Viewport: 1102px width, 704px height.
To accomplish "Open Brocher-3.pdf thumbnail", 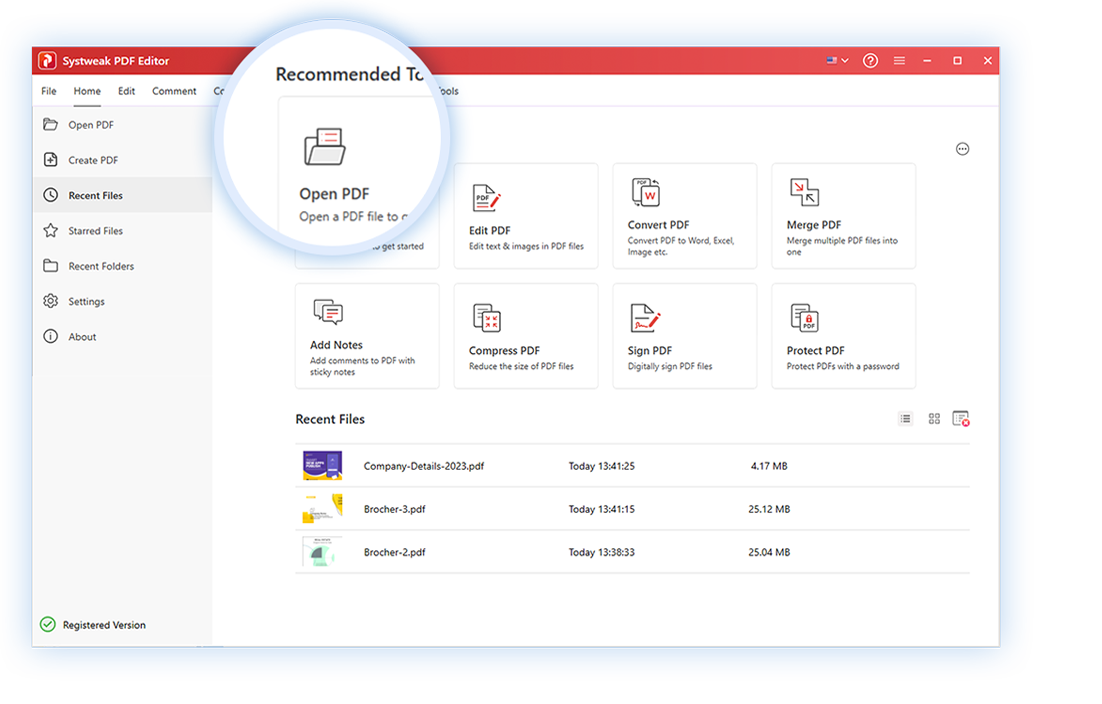I will [x=323, y=509].
